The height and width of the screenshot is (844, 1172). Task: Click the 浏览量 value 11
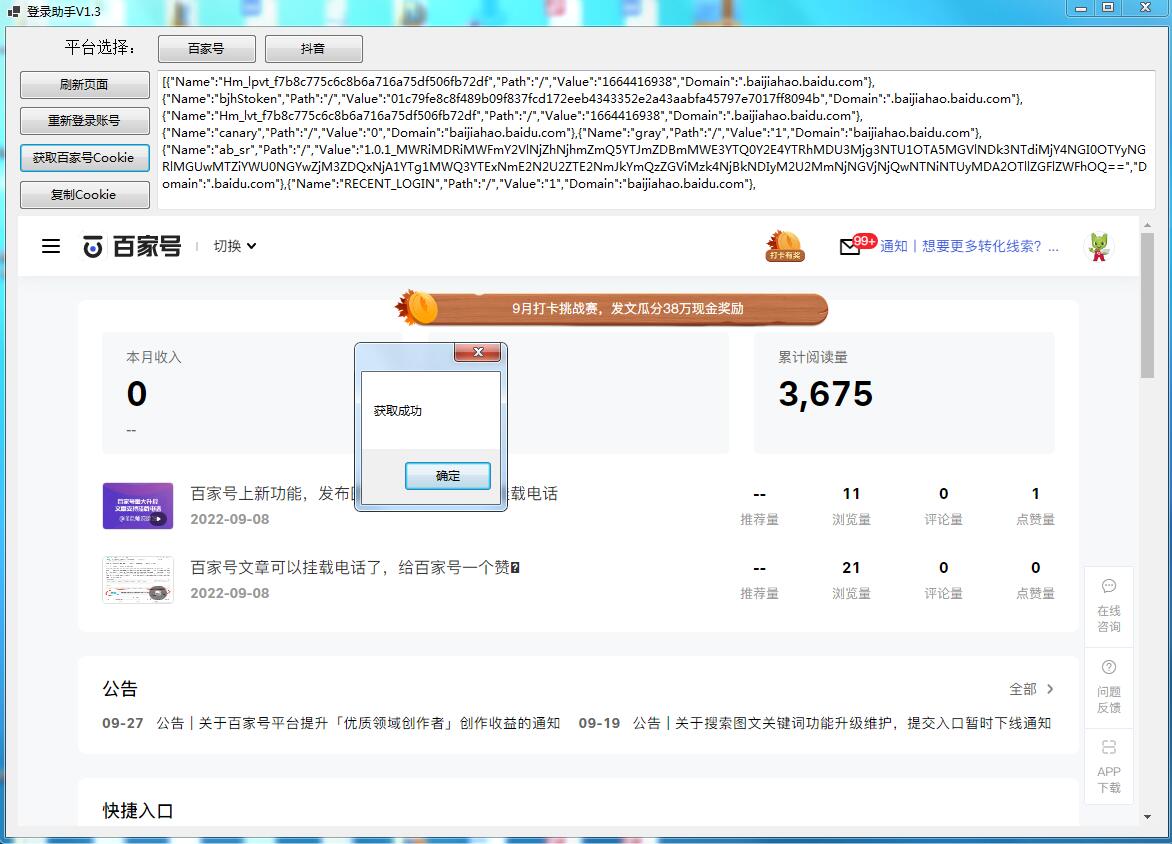(851, 493)
